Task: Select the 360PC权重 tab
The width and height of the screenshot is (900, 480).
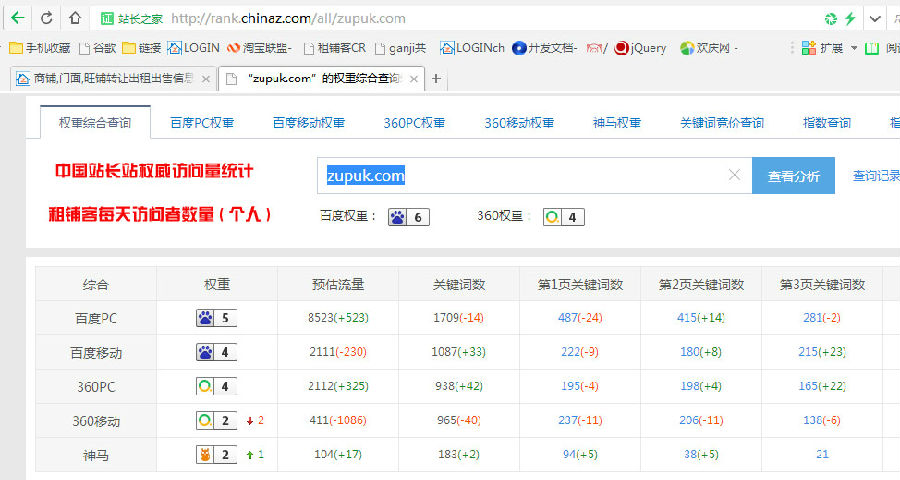Action: click(x=414, y=122)
